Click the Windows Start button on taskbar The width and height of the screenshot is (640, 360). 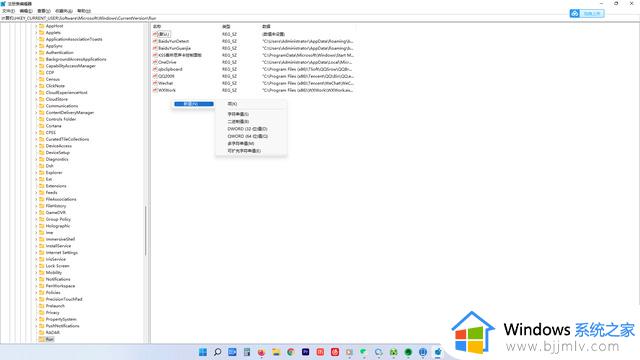click(x=203, y=352)
